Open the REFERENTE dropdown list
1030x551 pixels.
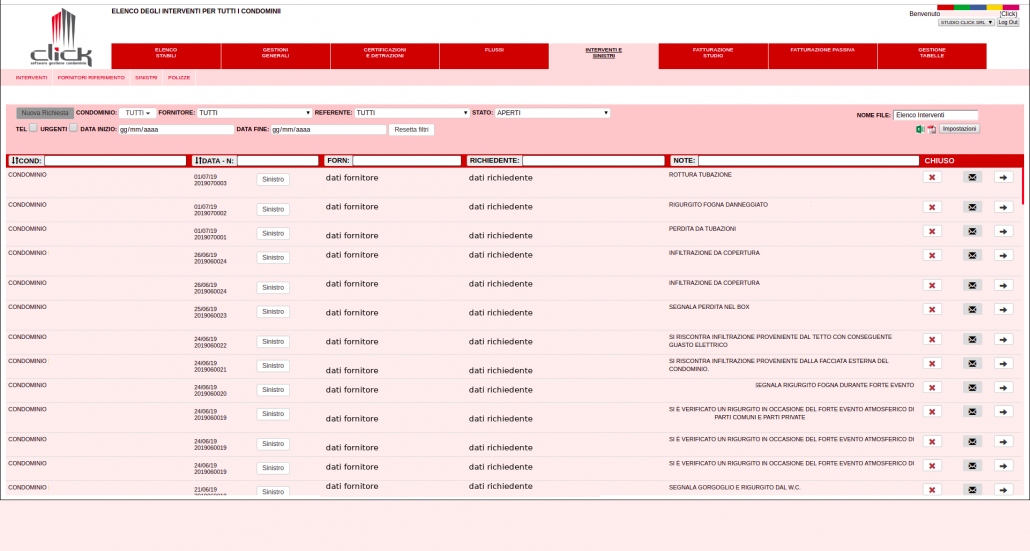click(x=412, y=113)
